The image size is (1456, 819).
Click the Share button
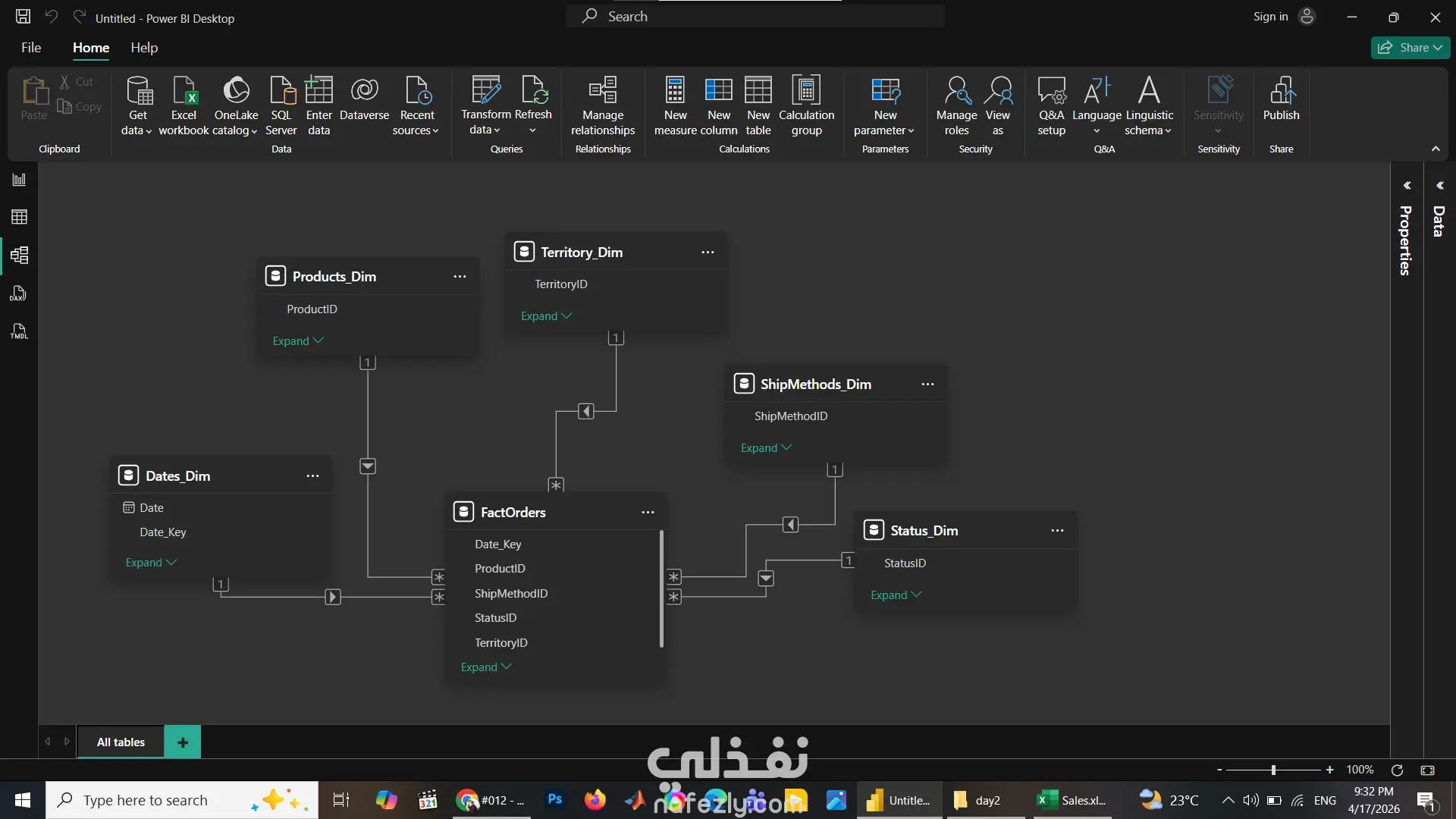coord(1410,48)
